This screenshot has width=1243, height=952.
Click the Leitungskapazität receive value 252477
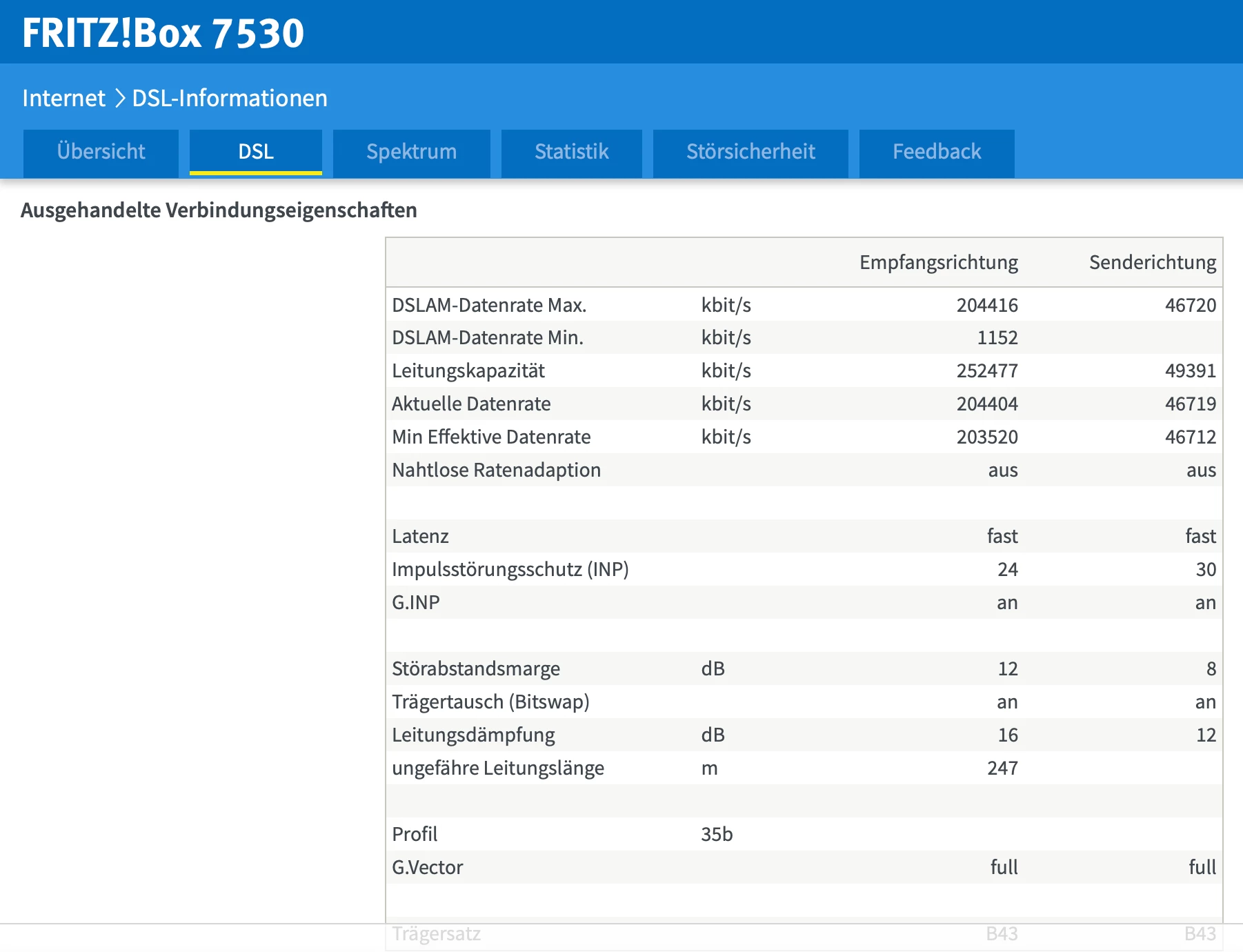click(986, 370)
